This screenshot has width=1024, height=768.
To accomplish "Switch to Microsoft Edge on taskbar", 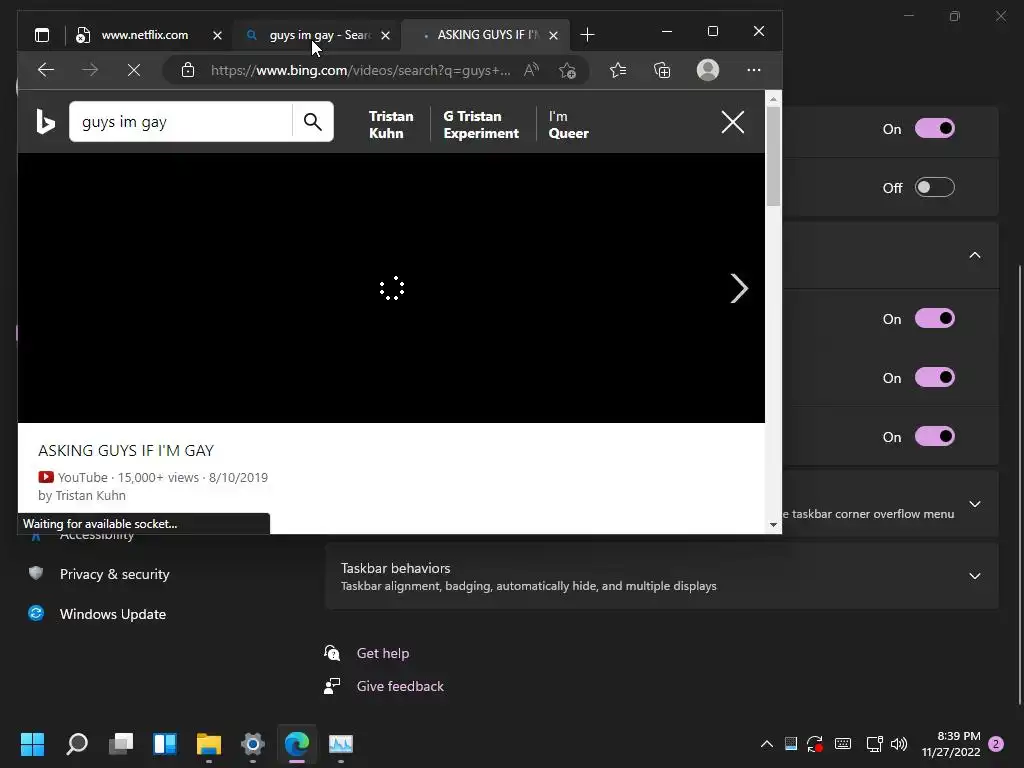I will click(x=296, y=744).
